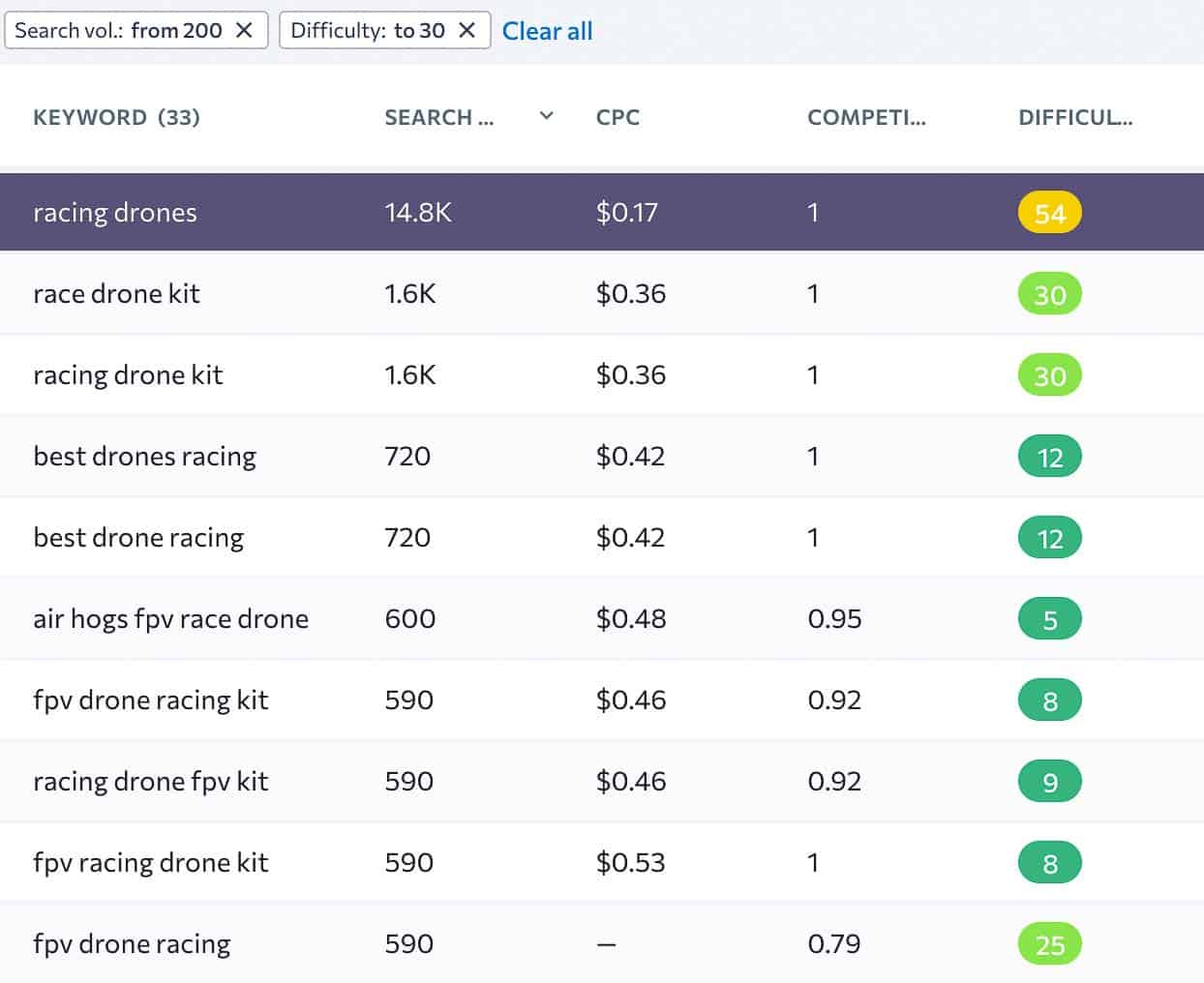Image resolution: width=1204 pixels, height=983 pixels.
Task: Click the 8 badge beside fpv drone racing kit
Action: click(x=1049, y=700)
